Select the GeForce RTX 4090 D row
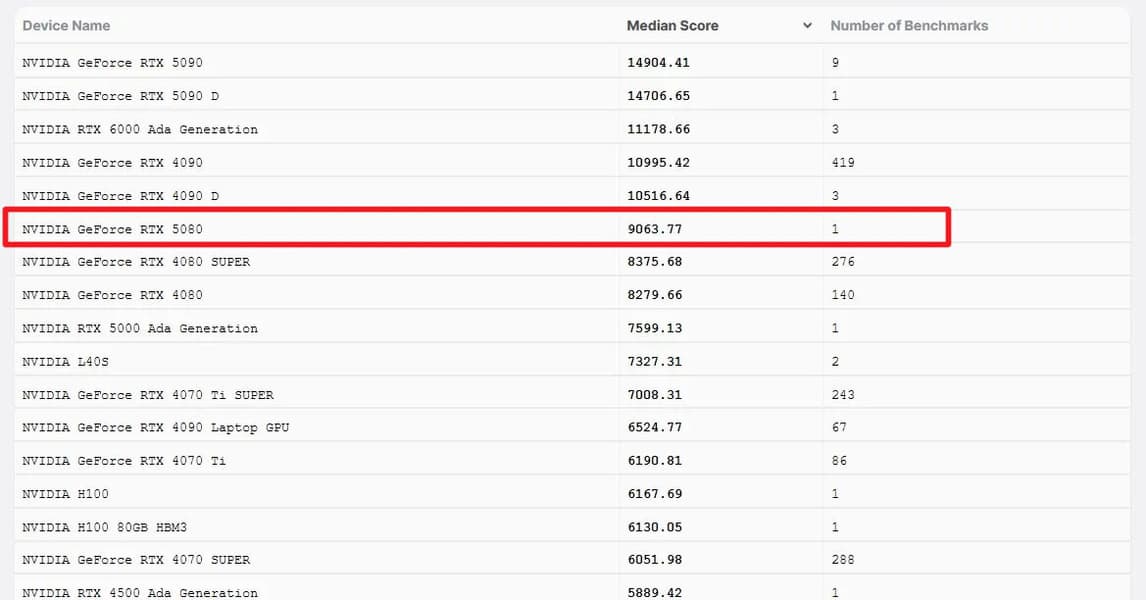Screen dimensions: 1146x600 click(x=120, y=196)
